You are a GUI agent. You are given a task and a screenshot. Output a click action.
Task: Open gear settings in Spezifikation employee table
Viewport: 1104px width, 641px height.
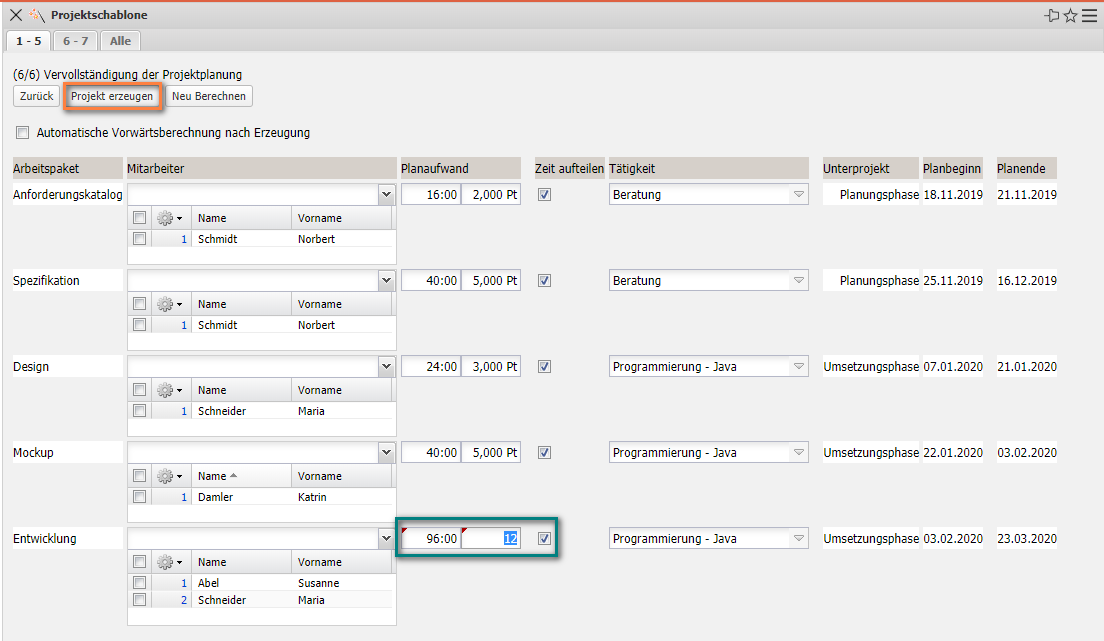[x=168, y=304]
